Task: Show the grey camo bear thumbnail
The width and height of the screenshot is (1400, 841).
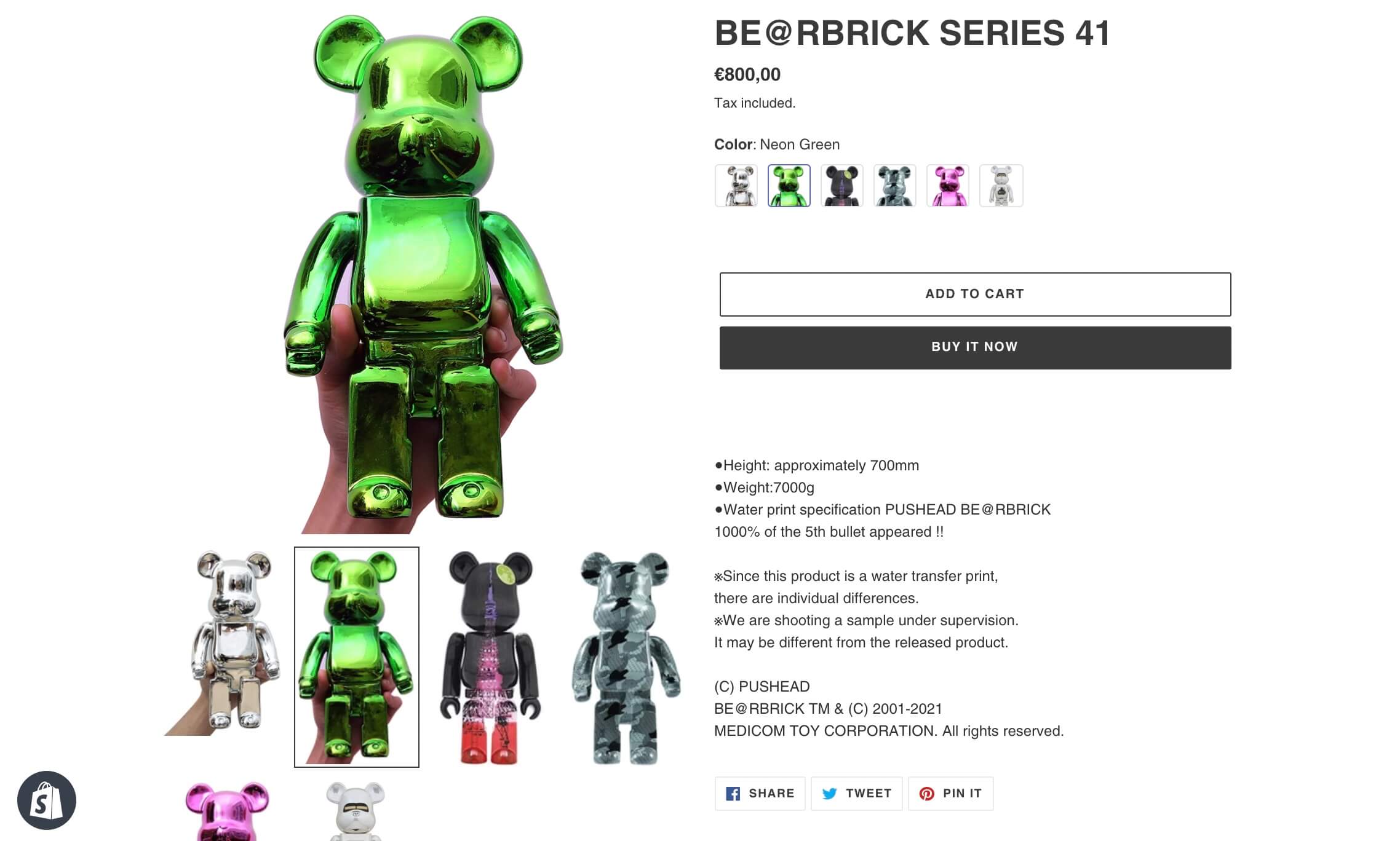Action: (624, 657)
